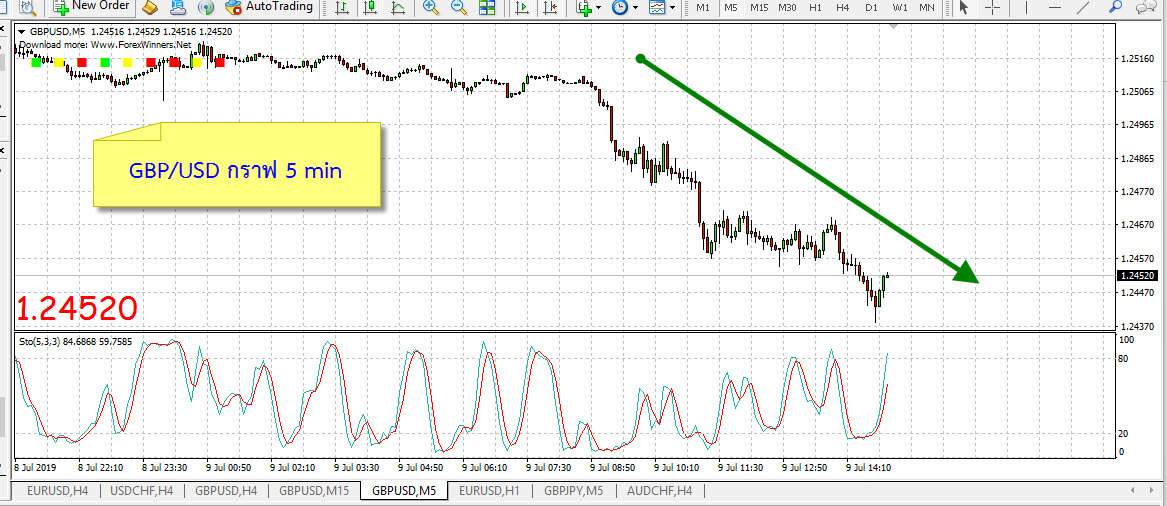Image resolution: width=1167 pixels, height=506 pixels.
Task: Switch chart to line chart mode
Action: (399, 8)
